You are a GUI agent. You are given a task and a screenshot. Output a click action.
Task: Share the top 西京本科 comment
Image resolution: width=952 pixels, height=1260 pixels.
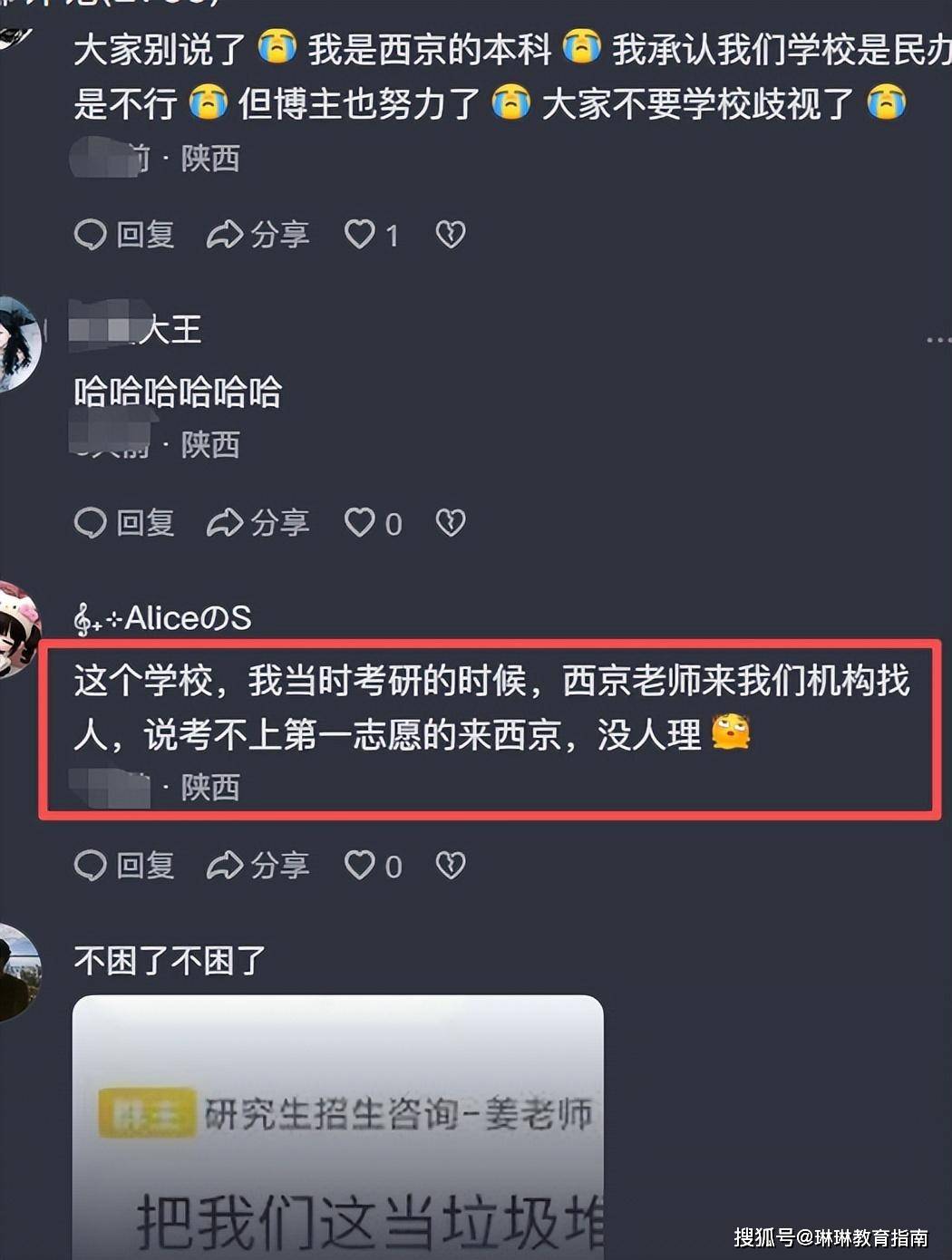[x=258, y=235]
